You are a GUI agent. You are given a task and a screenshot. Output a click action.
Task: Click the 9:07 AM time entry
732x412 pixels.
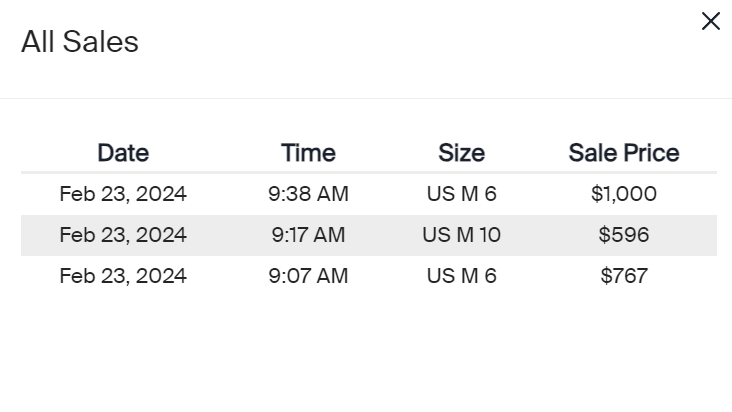(308, 276)
